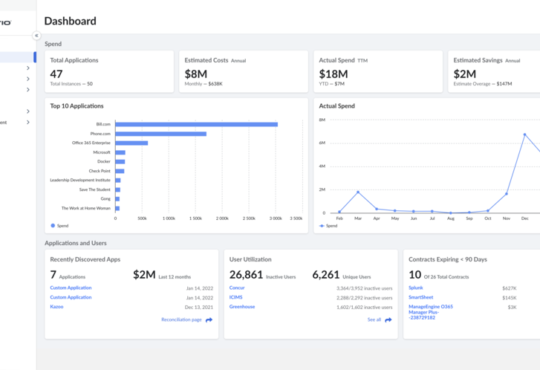This screenshot has width=540, height=370.
Task: Select the highlighted active sidebar menu item
Action: pos(18,57)
